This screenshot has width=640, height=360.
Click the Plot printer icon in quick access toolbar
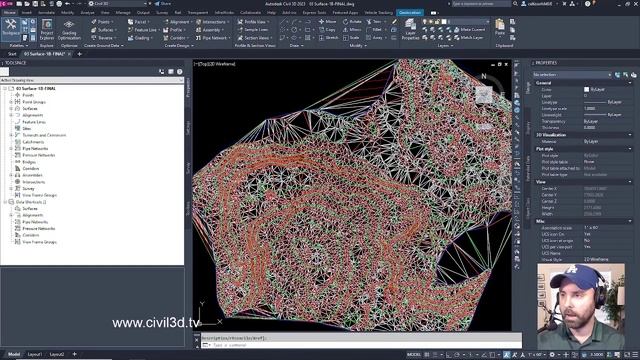(60, 4)
